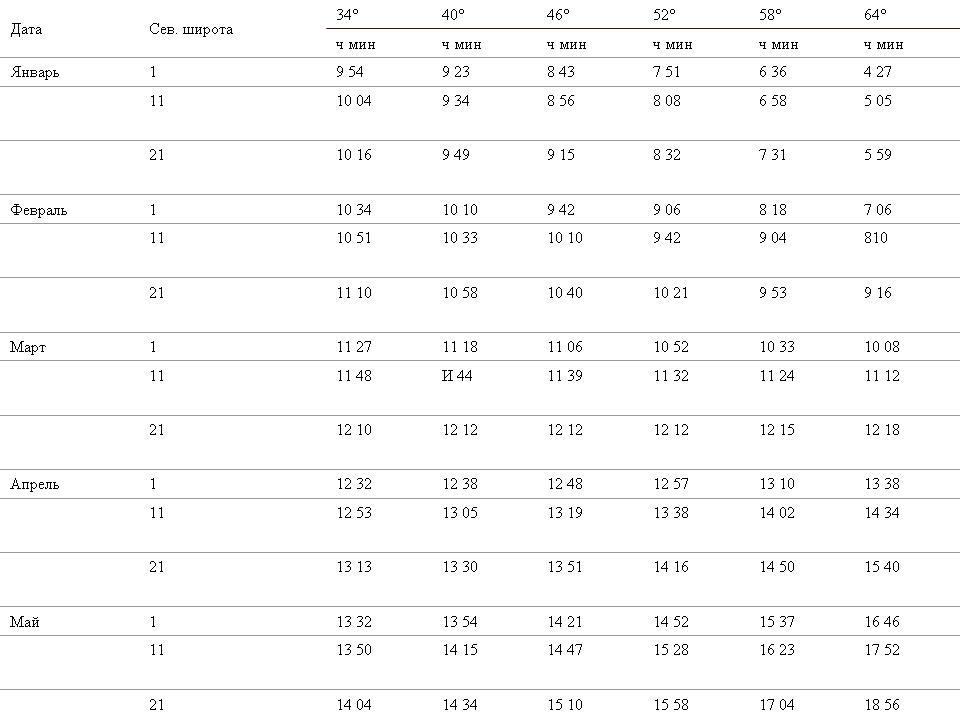The width and height of the screenshot is (960, 720).
Task: Click the 'Март' row label
Action: [28, 347]
